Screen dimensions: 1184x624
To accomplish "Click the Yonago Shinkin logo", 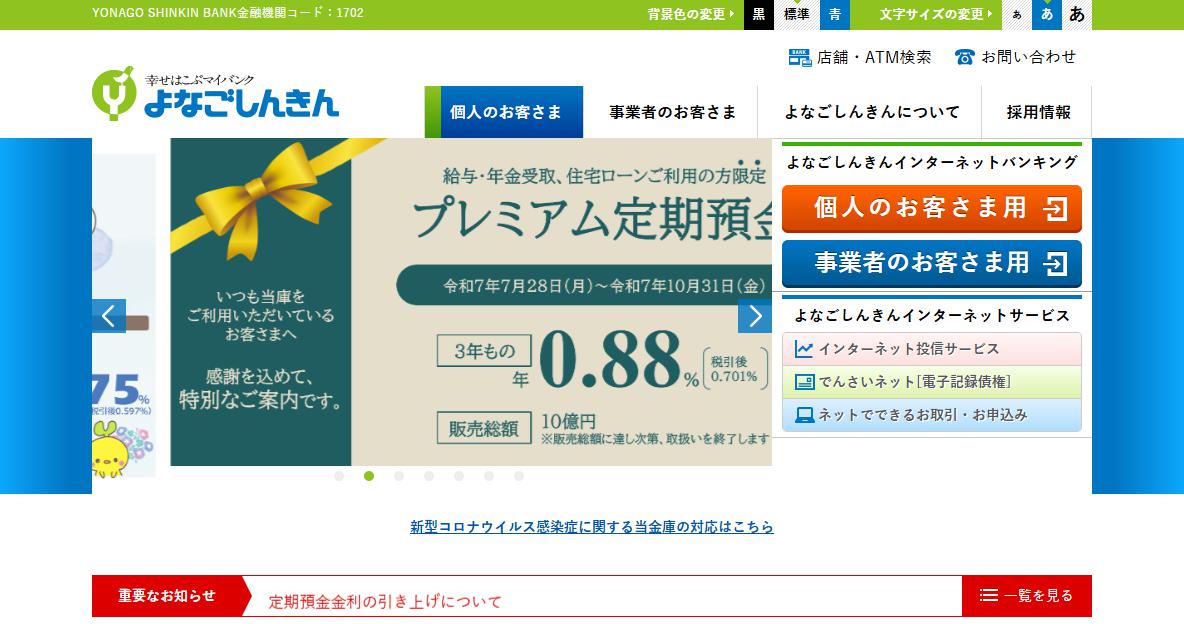I will click(x=215, y=94).
